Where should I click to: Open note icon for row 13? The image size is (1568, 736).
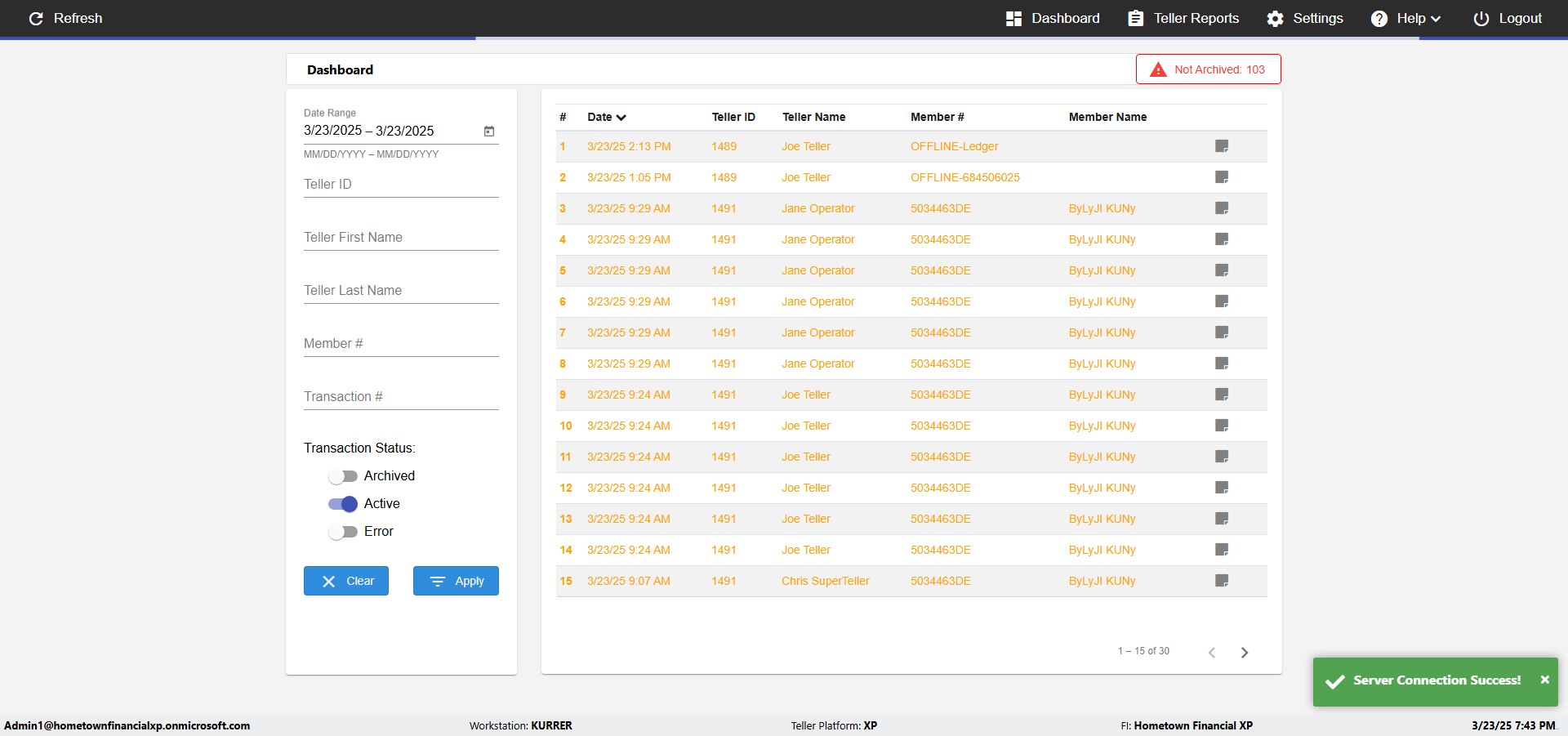pyautogui.click(x=1222, y=519)
